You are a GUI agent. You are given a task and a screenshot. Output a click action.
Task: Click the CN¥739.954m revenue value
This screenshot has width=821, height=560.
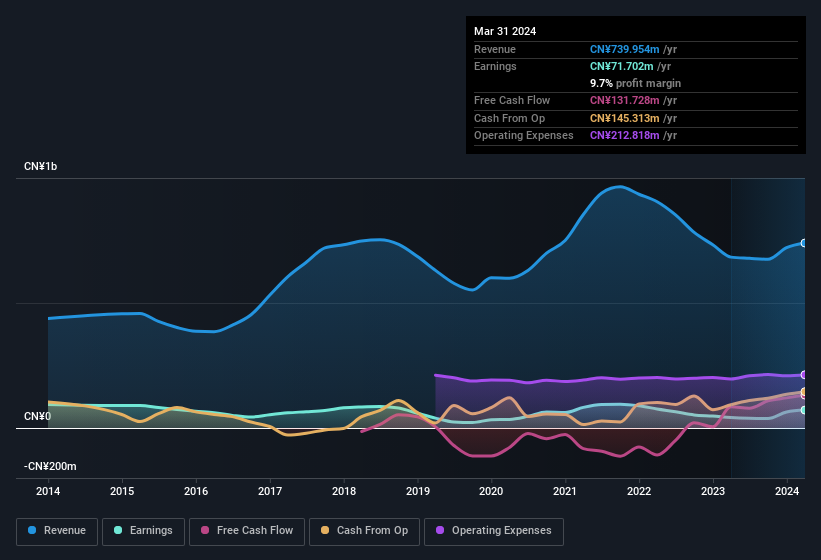(x=625, y=49)
